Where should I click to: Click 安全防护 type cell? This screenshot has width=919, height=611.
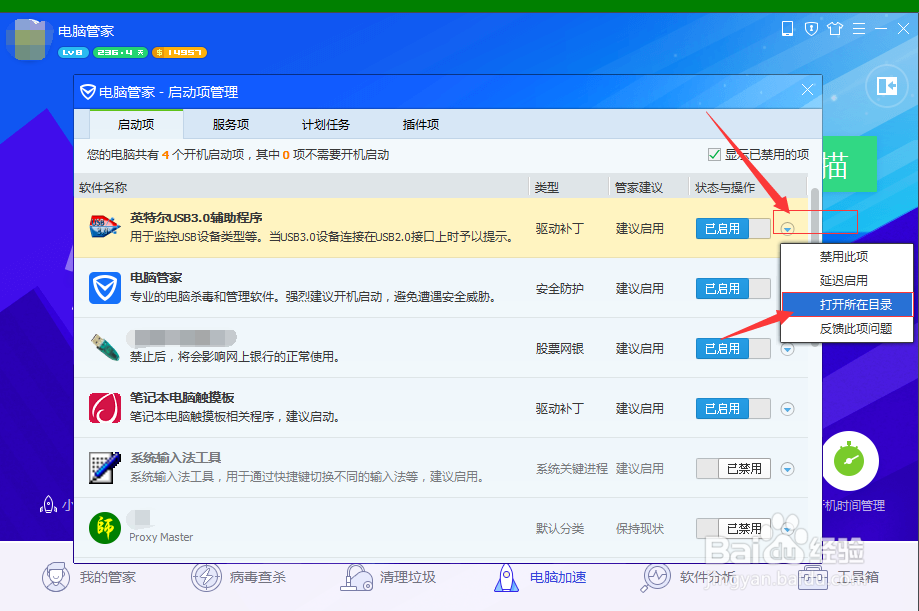(x=560, y=288)
